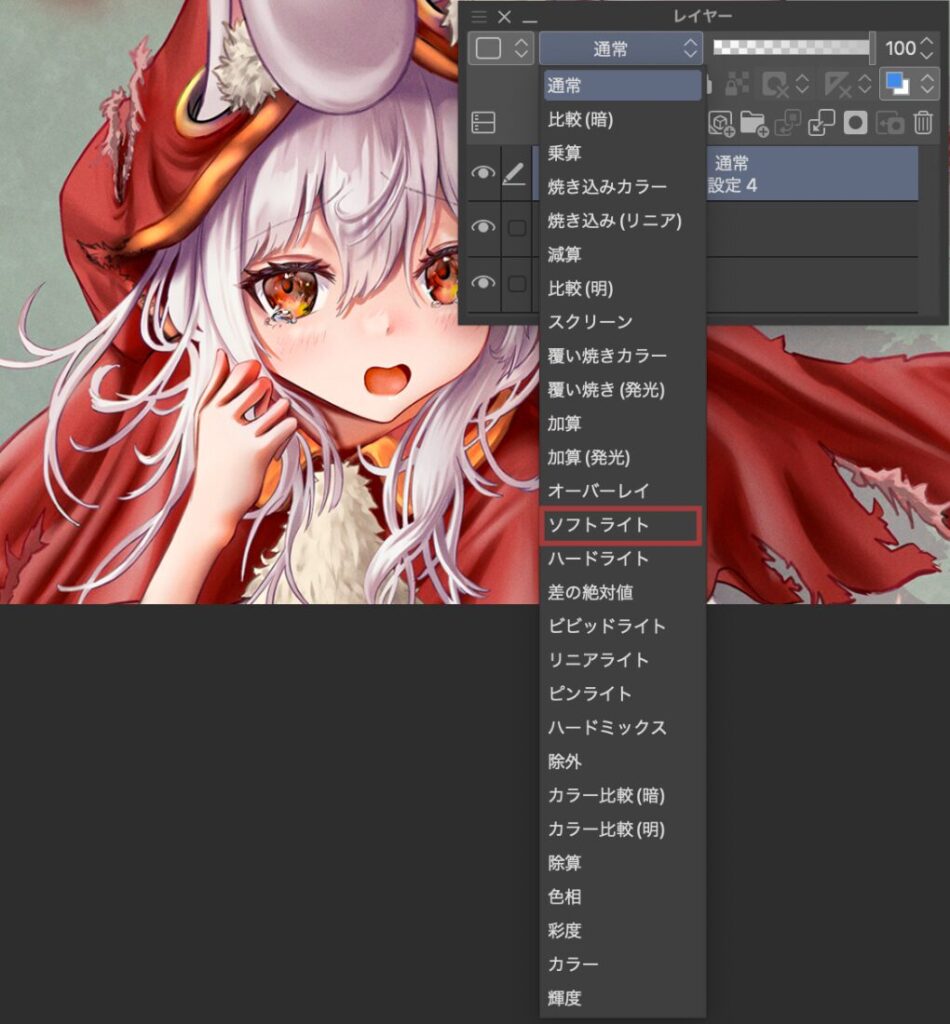Screen dimensions: 950x1024
Task: Click the blue layer color icon
Action: (x=897, y=84)
